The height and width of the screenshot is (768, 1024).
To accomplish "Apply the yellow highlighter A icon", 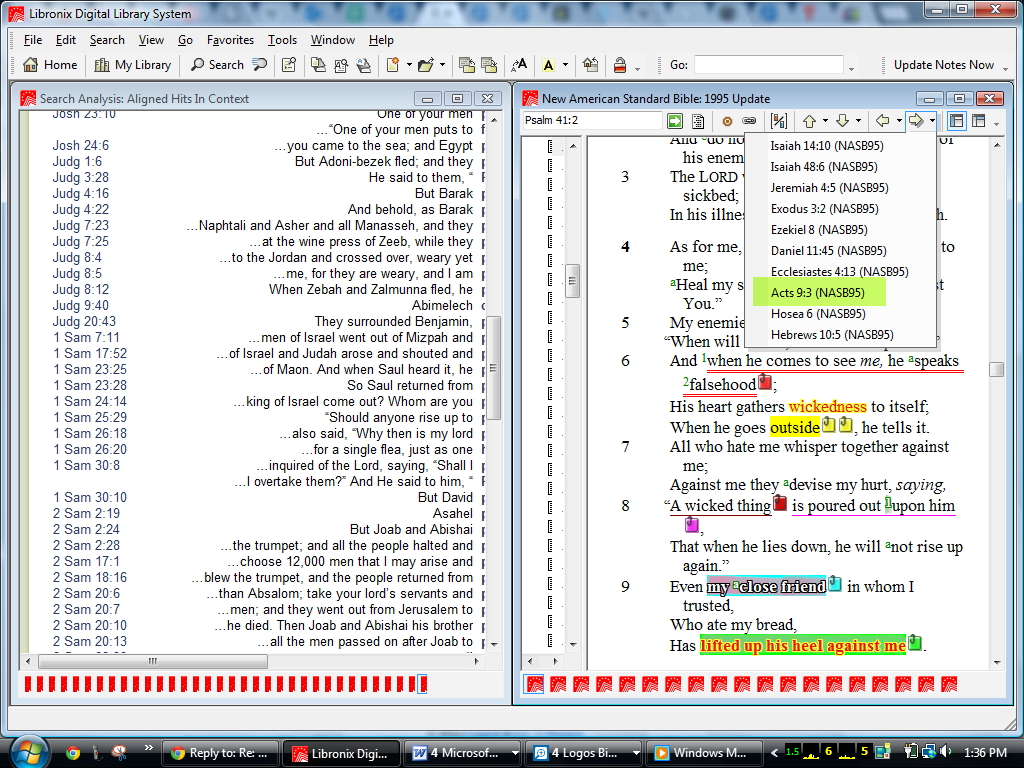I will click(x=549, y=65).
